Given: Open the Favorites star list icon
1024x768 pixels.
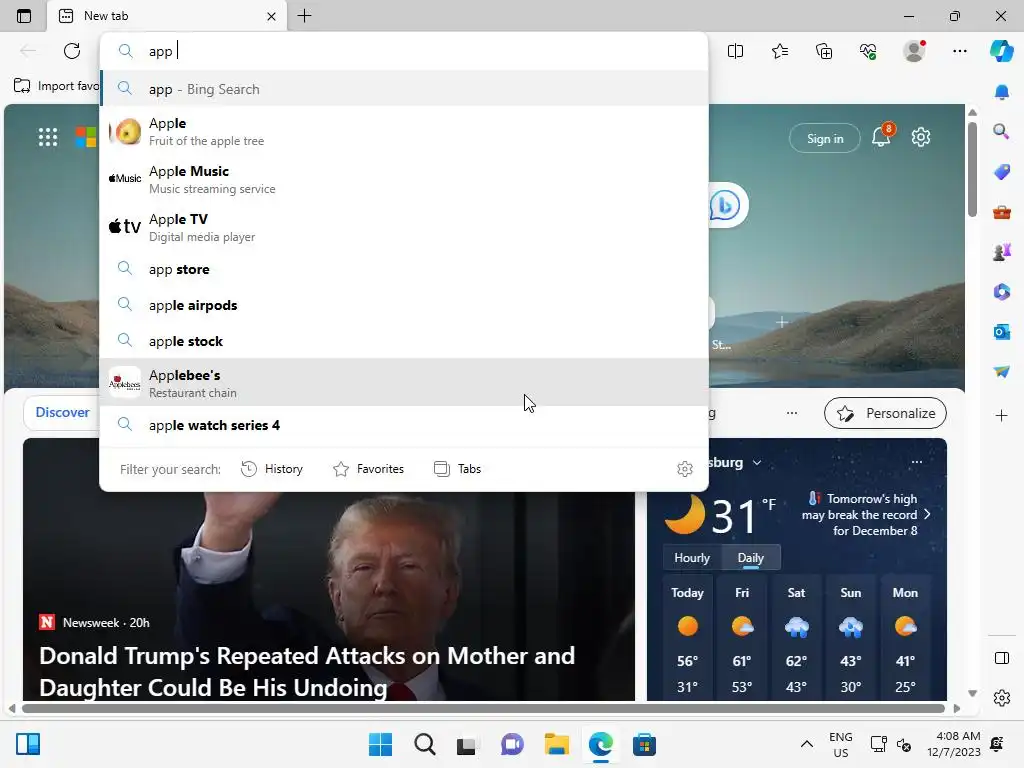Looking at the screenshot, I should [780, 51].
